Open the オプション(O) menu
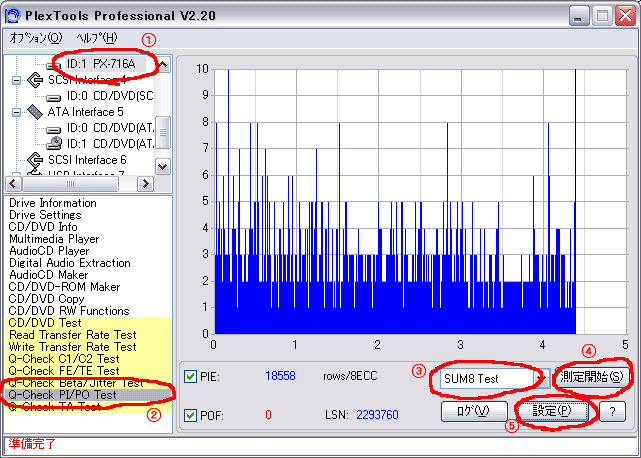This screenshot has height=458, width=641. 36,38
